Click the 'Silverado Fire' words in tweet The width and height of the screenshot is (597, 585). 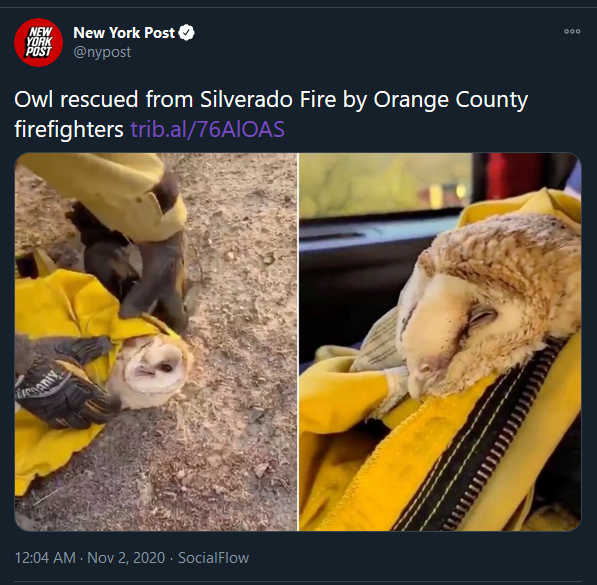click(x=268, y=99)
